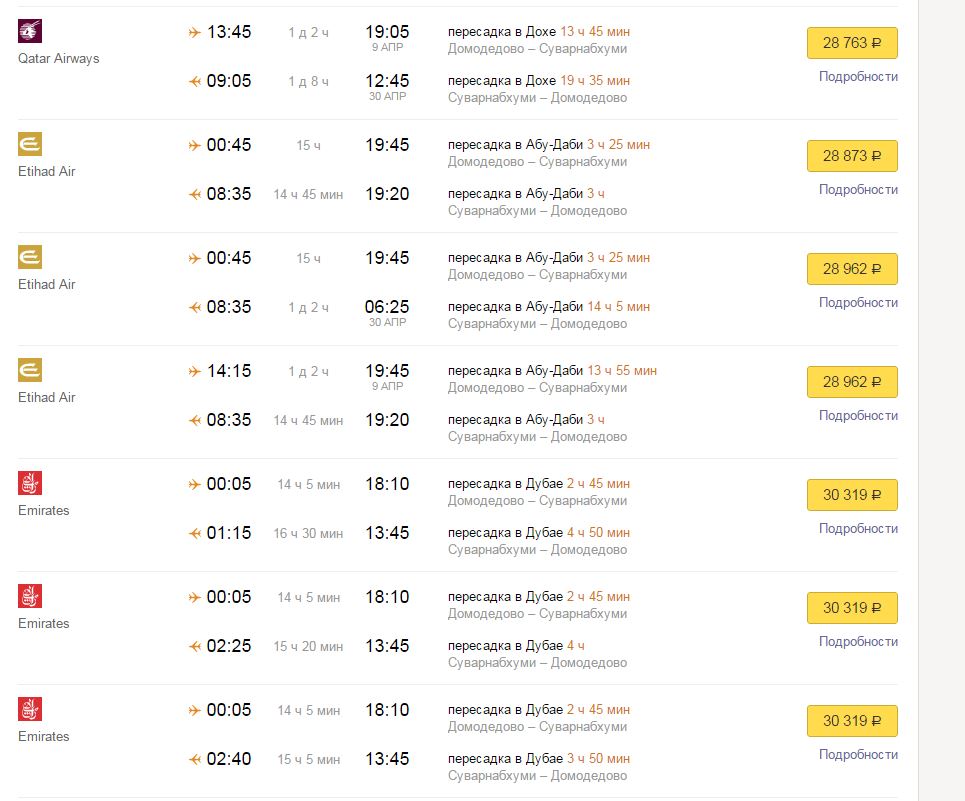965x801 pixels.
Task: Click the departure plane icon beside 13:45
Action: tap(194, 32)
